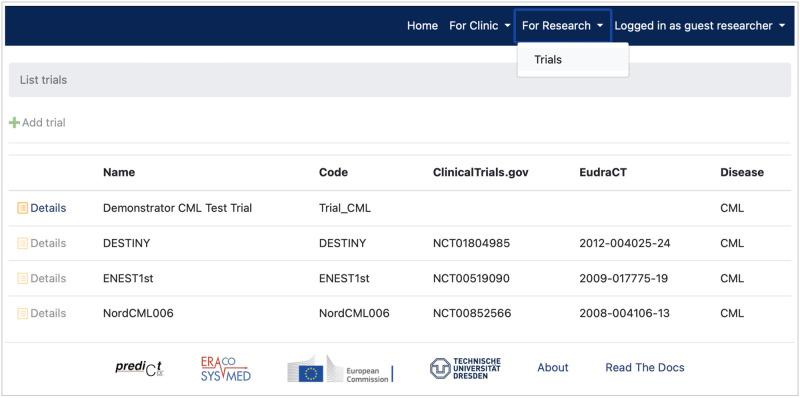Open Details for Demonstrator CML Test Trial
Viewport: 800px width, 398px height.
48,208
